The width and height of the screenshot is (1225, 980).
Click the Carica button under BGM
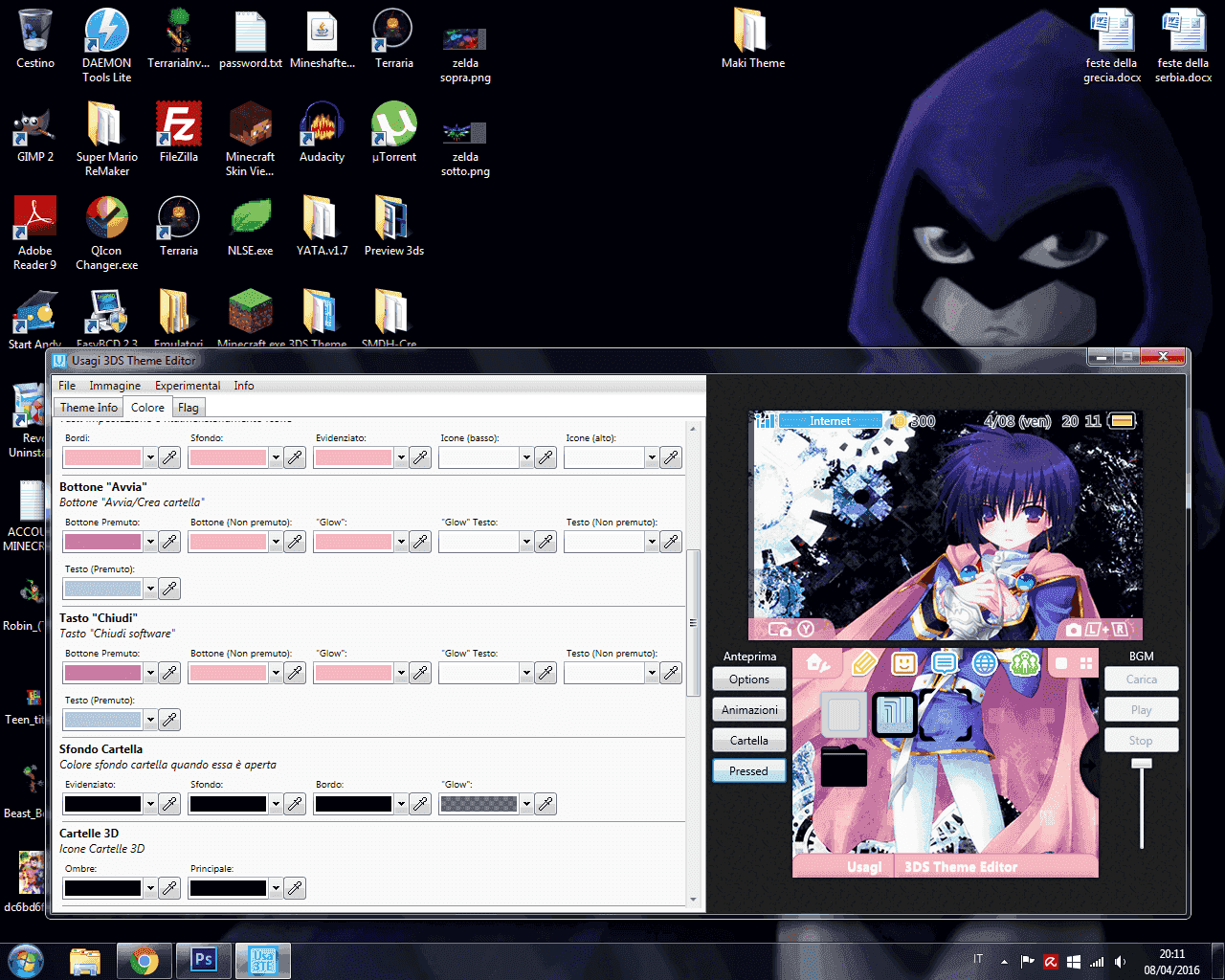click(x=1141, y=679)
